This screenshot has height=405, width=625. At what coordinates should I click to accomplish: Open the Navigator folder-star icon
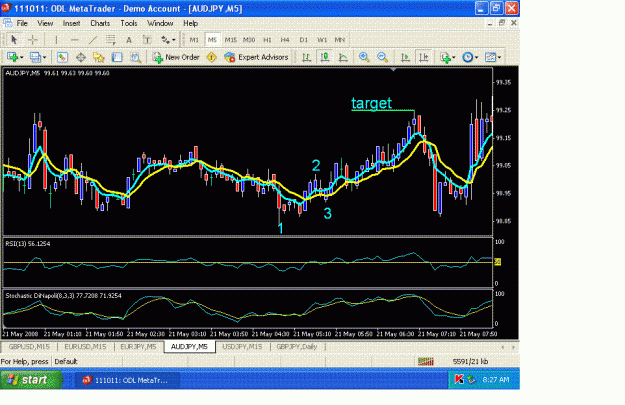[98, 57]
